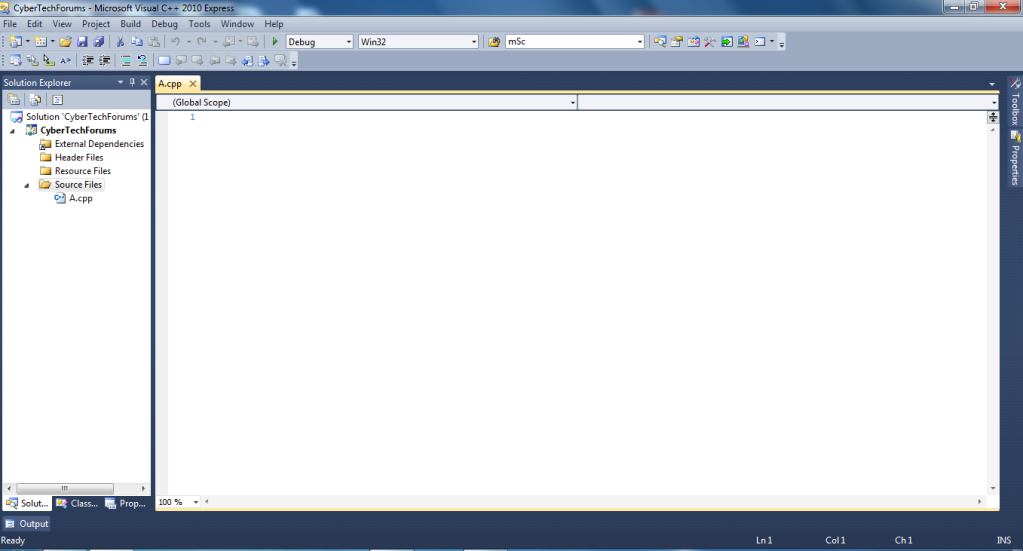
Task: Open the Debug configuration dropdown
Action: coord(348,42)
